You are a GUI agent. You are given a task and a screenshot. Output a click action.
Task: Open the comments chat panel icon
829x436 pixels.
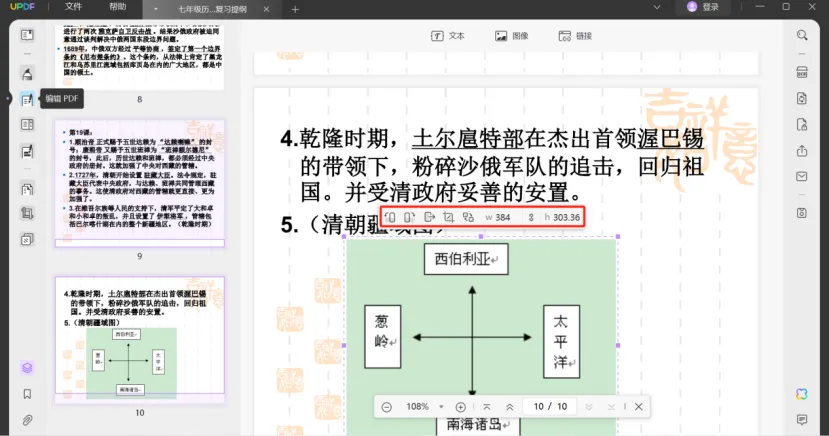(x=802, y=420)
